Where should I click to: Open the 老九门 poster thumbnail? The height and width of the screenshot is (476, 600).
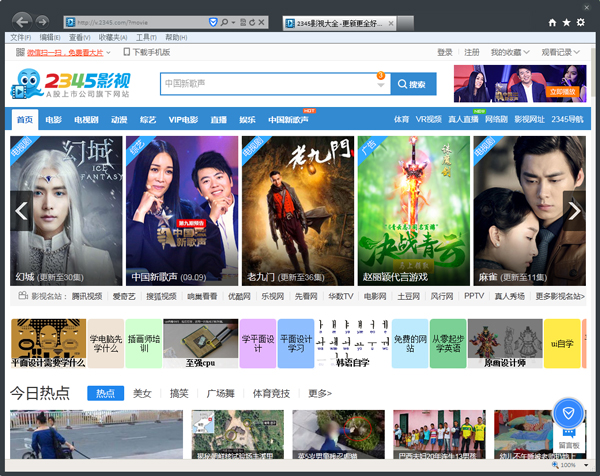coord(298,211)
